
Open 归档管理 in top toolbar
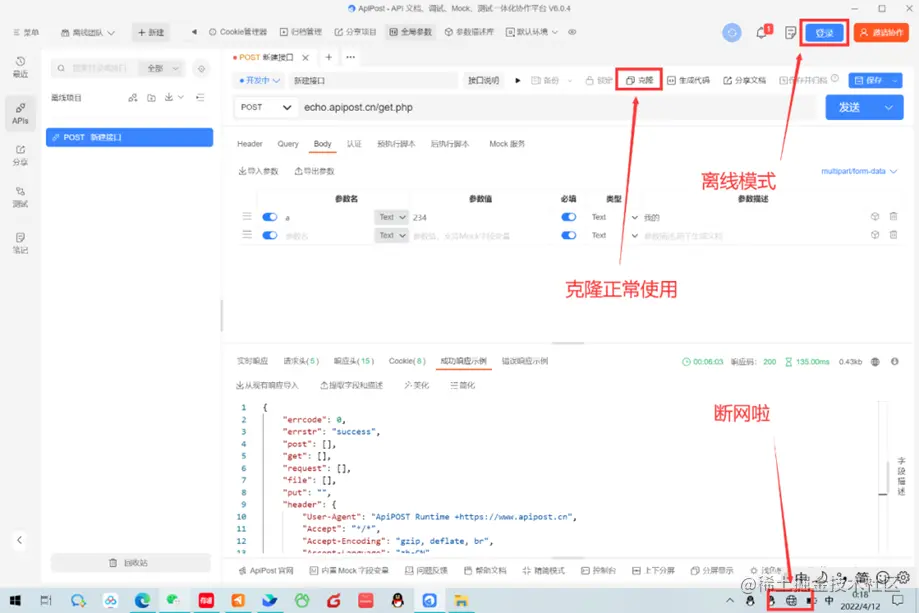301,32
